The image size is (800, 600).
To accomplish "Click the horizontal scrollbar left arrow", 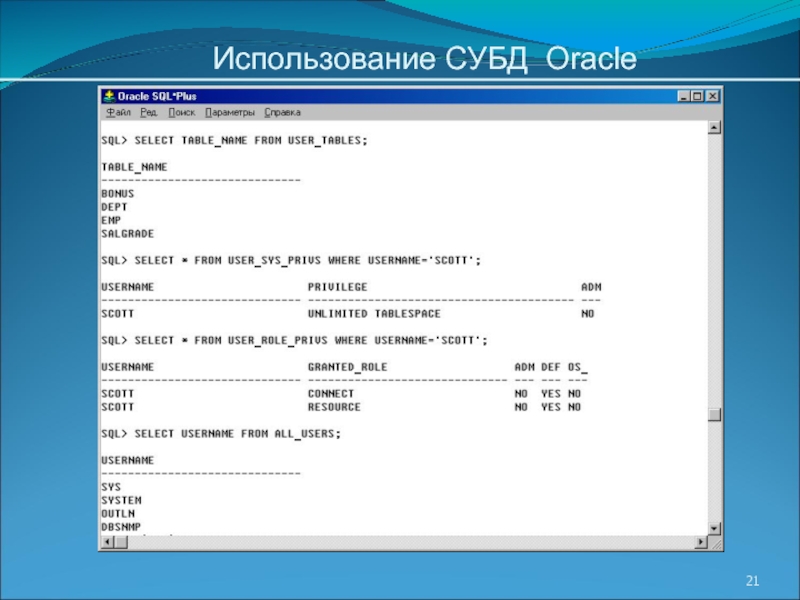I will point(108,542).
